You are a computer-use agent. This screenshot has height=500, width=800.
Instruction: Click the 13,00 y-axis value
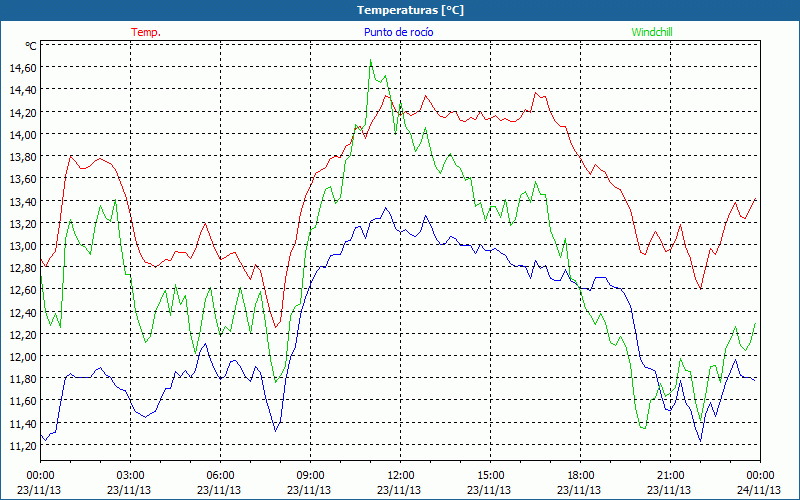point(22,245)
